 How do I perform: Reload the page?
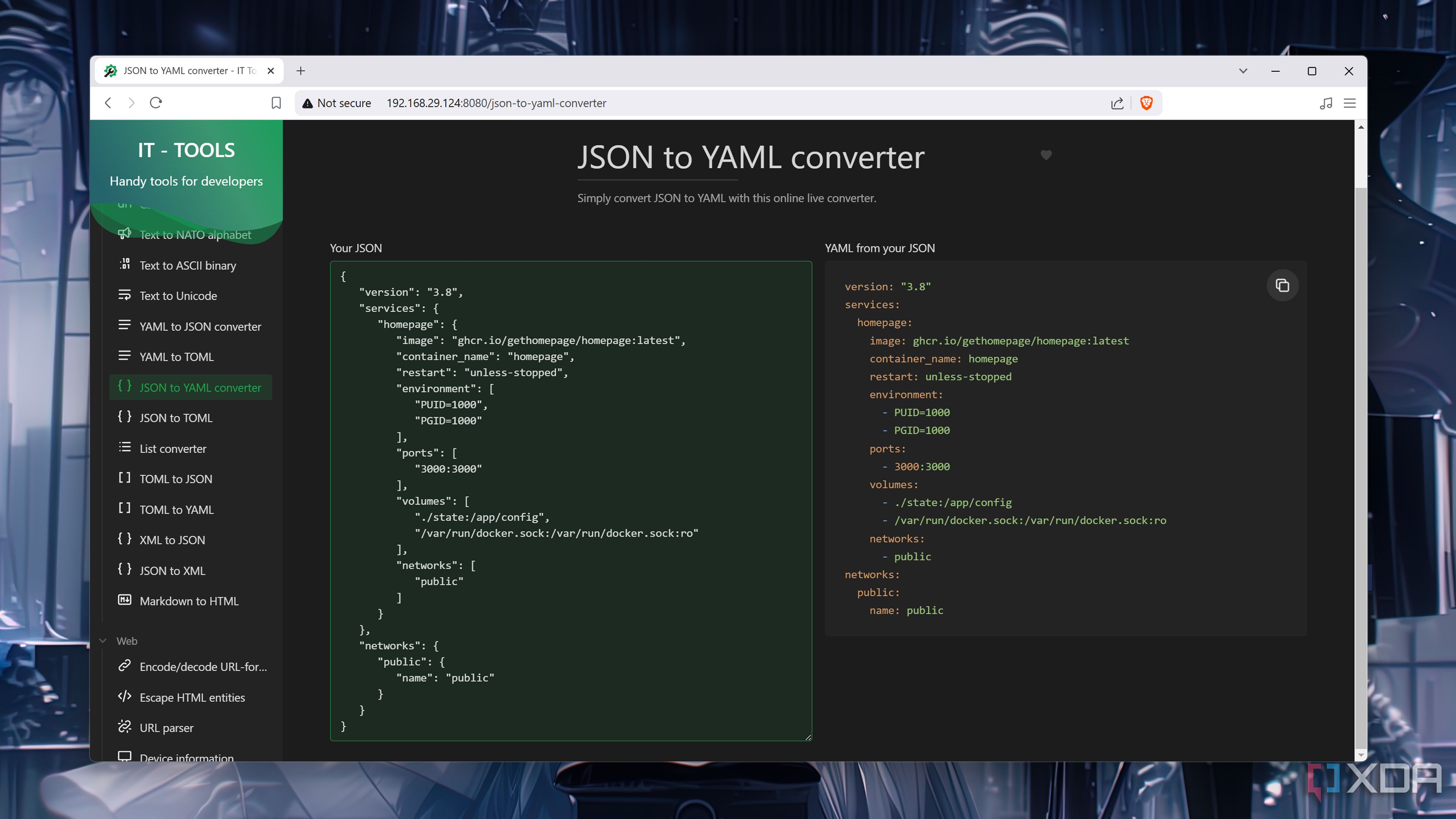156,103
